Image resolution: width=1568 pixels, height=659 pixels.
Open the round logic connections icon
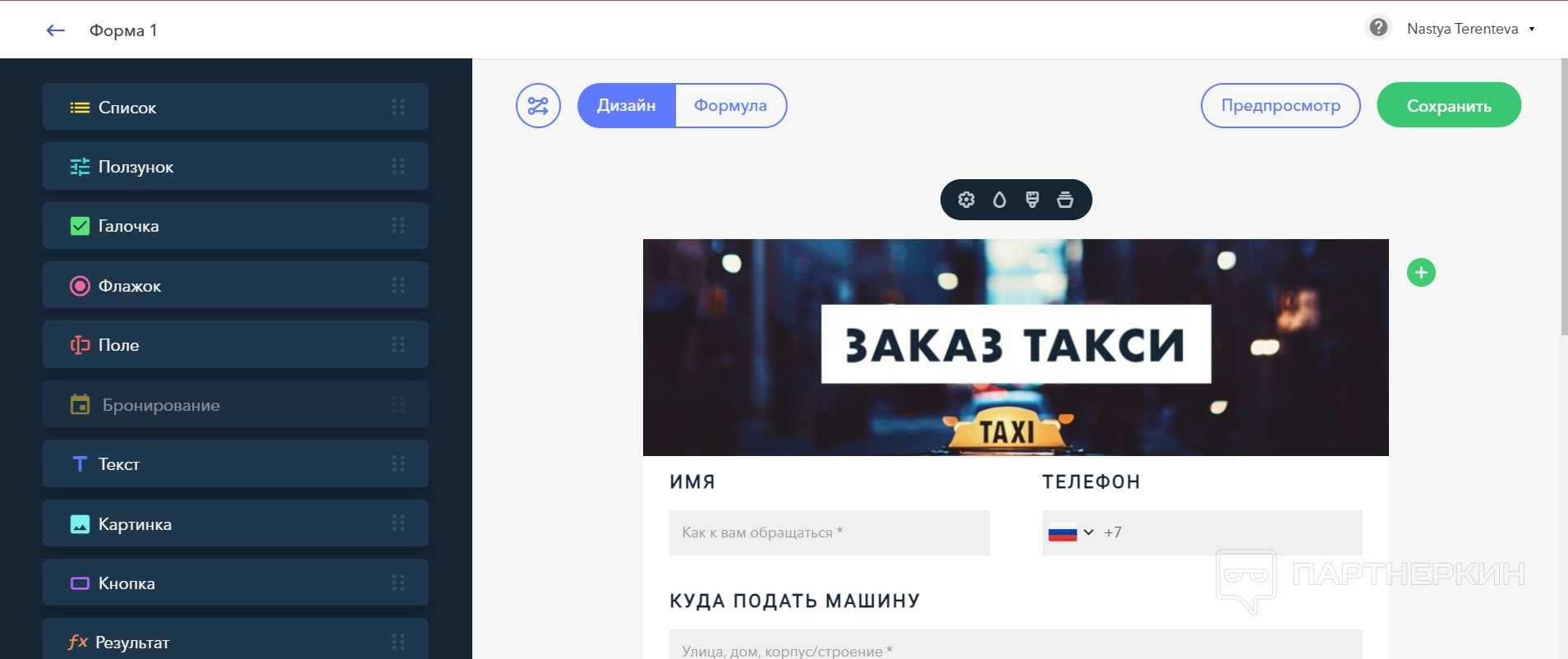coord(538,106)
